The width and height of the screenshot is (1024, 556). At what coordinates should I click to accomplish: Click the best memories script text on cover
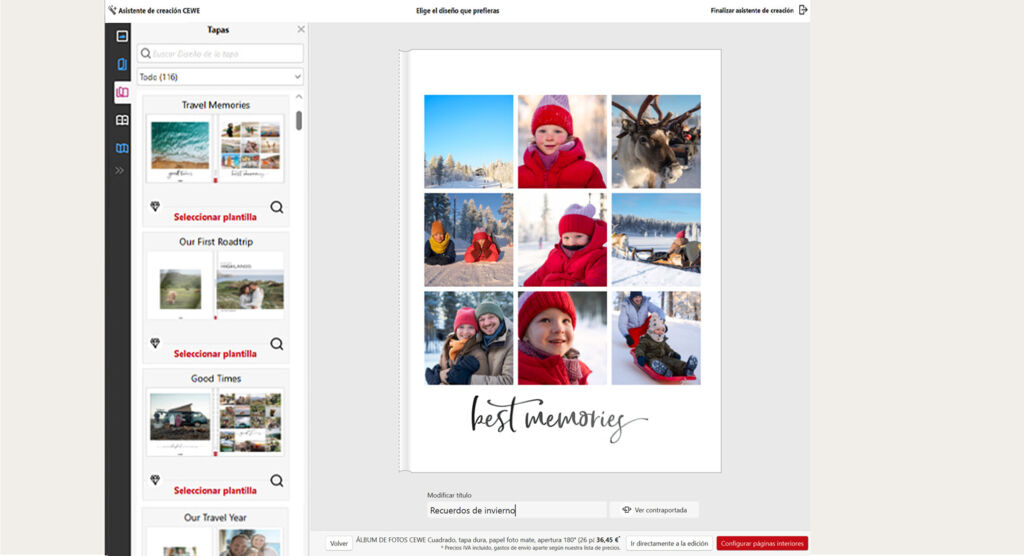point(558,418)
